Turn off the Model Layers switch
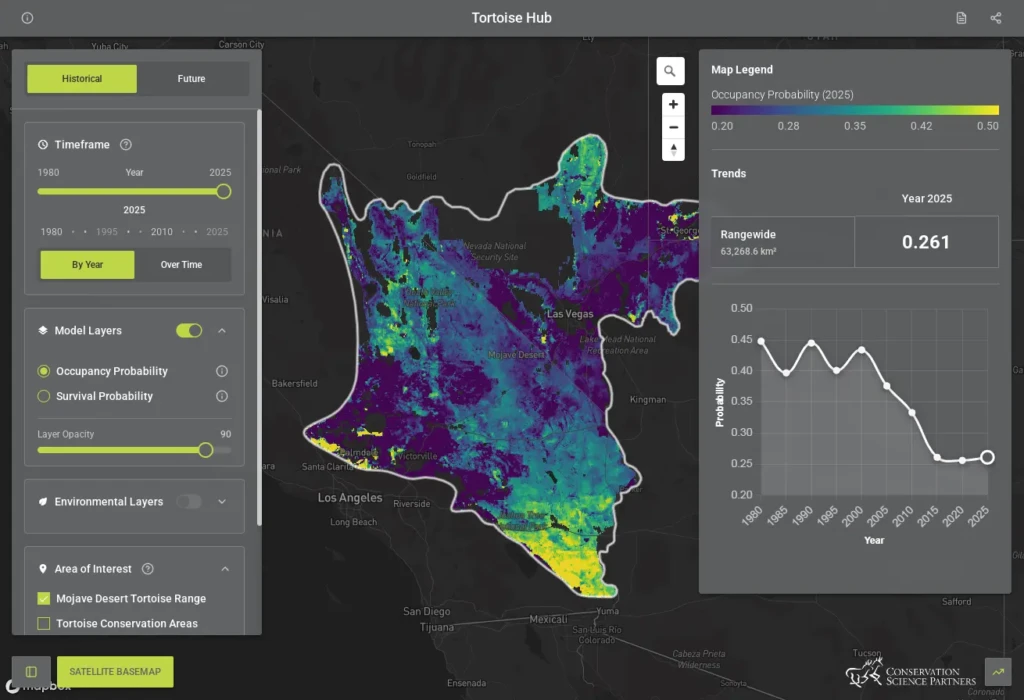Image resolution: width=1024 pixels, height=700 pixels. click(x=189, y=331)
